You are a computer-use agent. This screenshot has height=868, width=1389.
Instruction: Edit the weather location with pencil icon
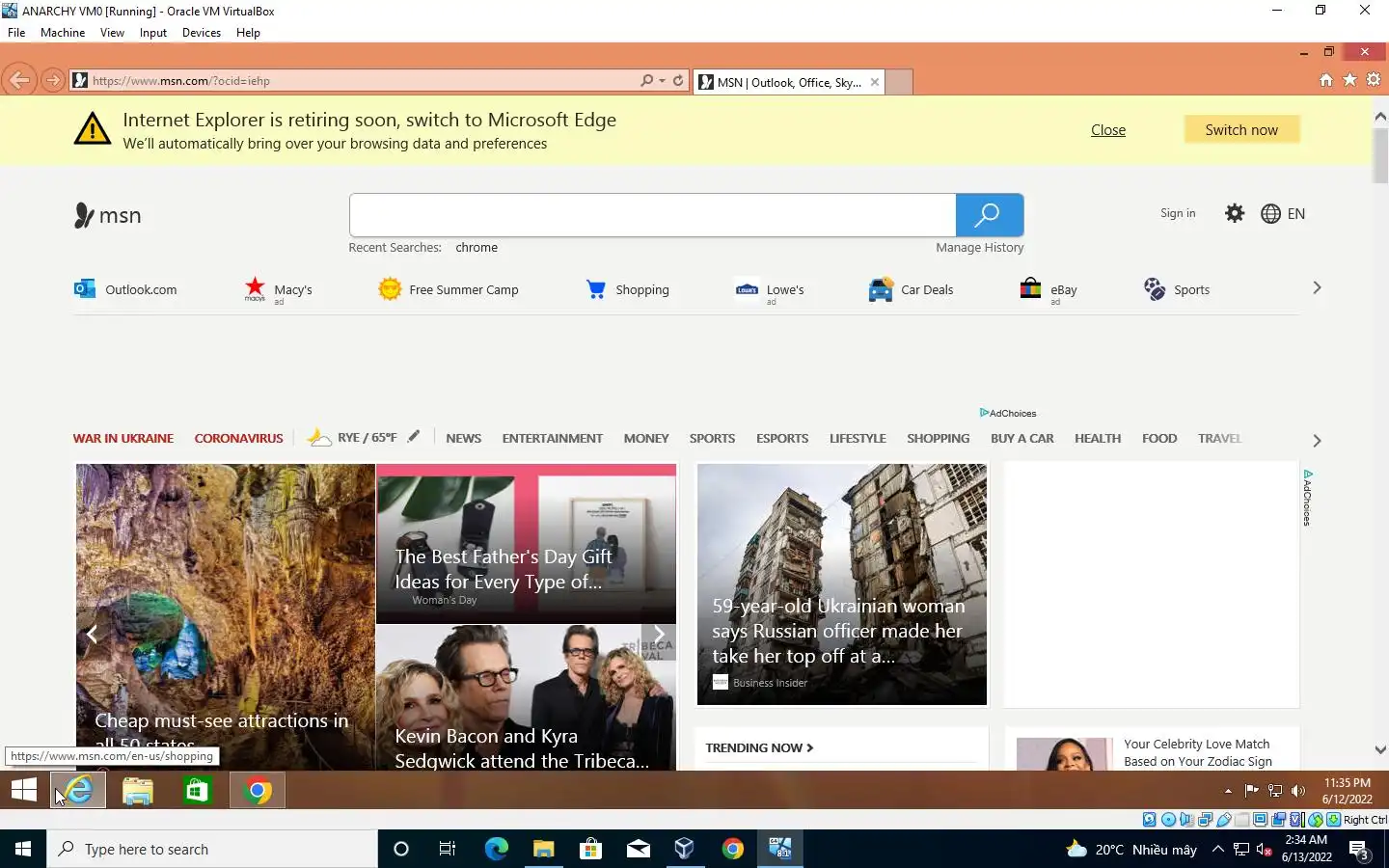[414, 436]
